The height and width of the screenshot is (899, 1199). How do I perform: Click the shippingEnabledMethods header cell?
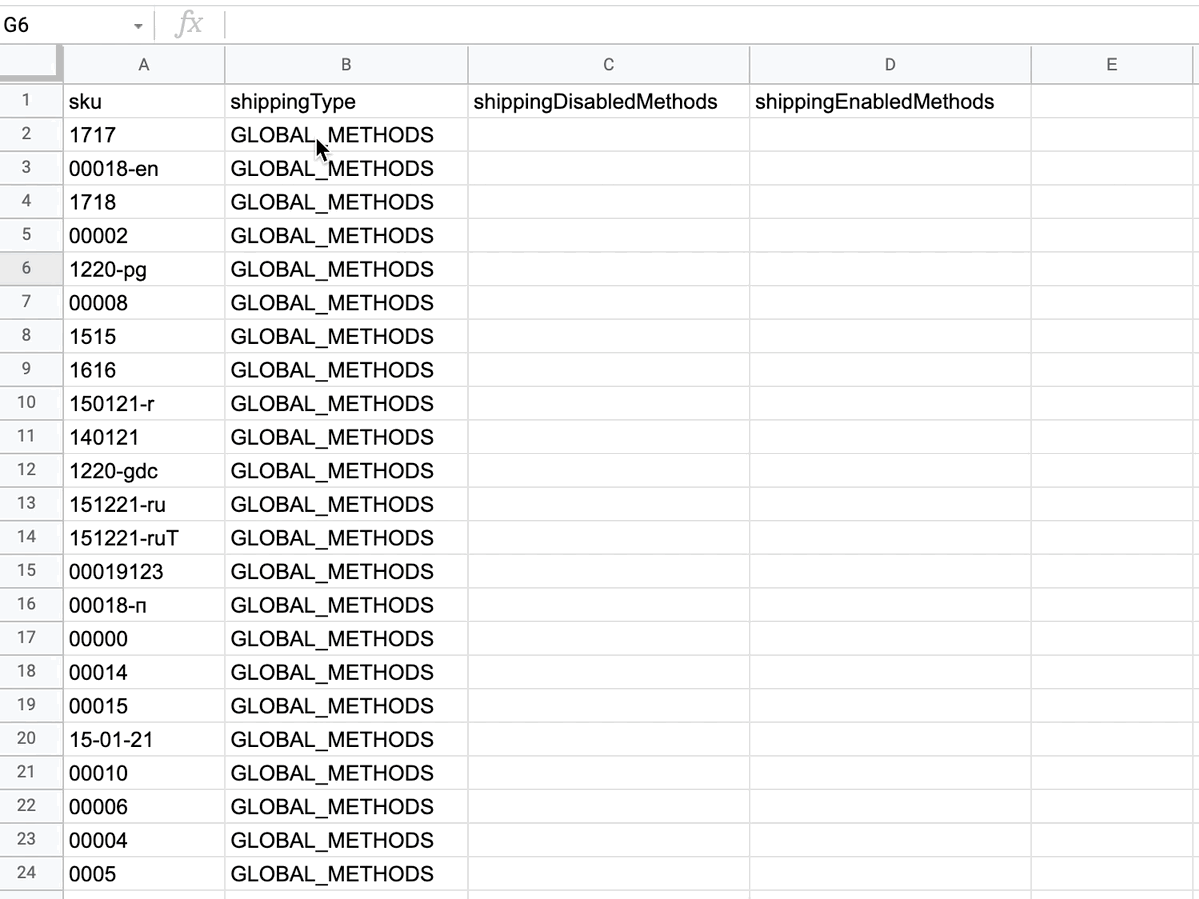click(889, 102)
